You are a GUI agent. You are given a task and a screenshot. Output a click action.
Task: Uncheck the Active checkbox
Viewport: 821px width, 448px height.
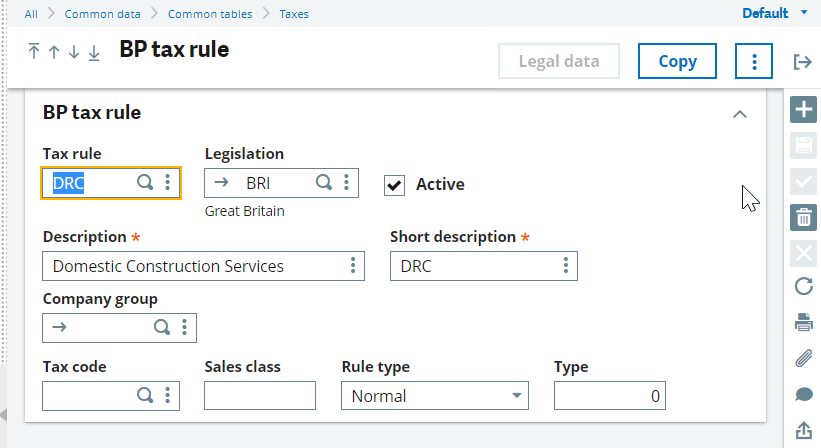[x=394, y=185]
